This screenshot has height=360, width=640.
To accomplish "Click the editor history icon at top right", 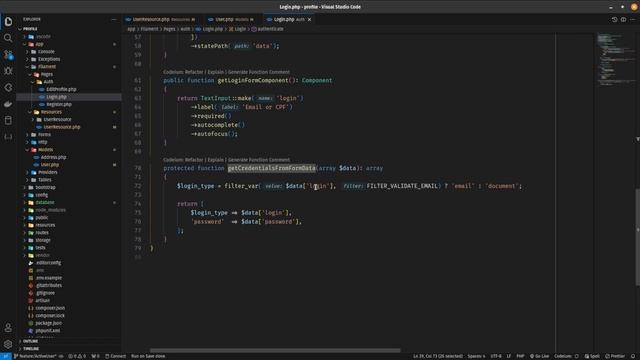I will coord(614,19).
